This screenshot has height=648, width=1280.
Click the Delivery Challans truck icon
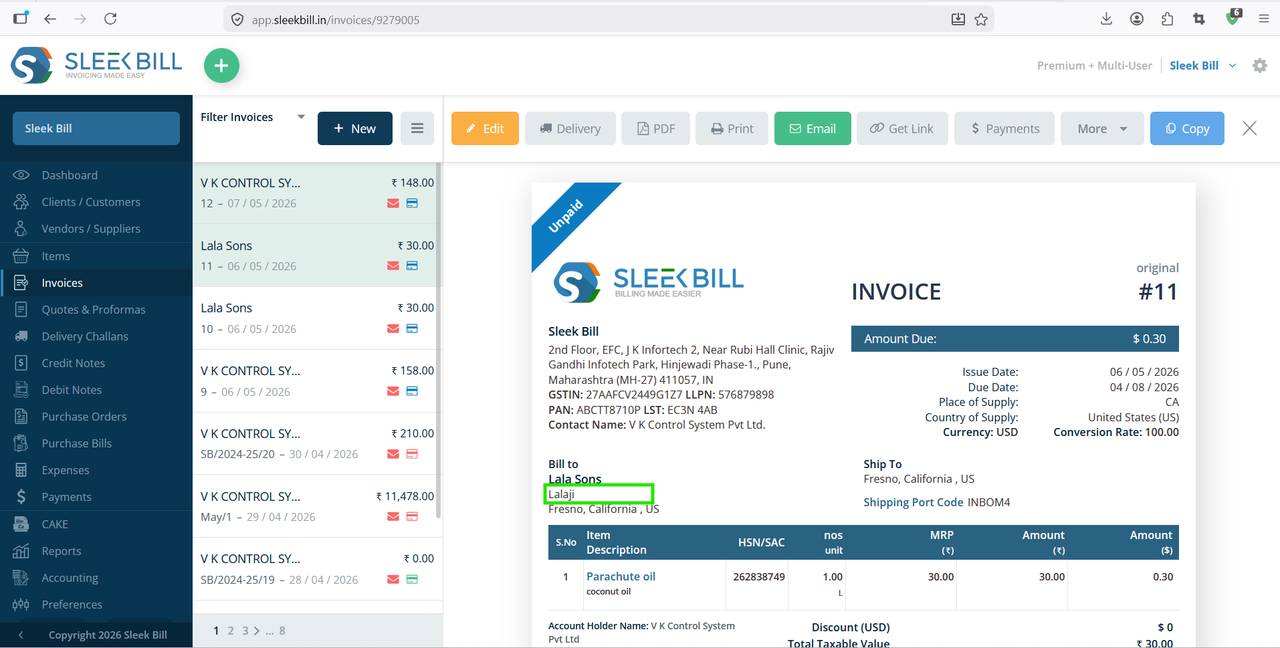(21, 337)
